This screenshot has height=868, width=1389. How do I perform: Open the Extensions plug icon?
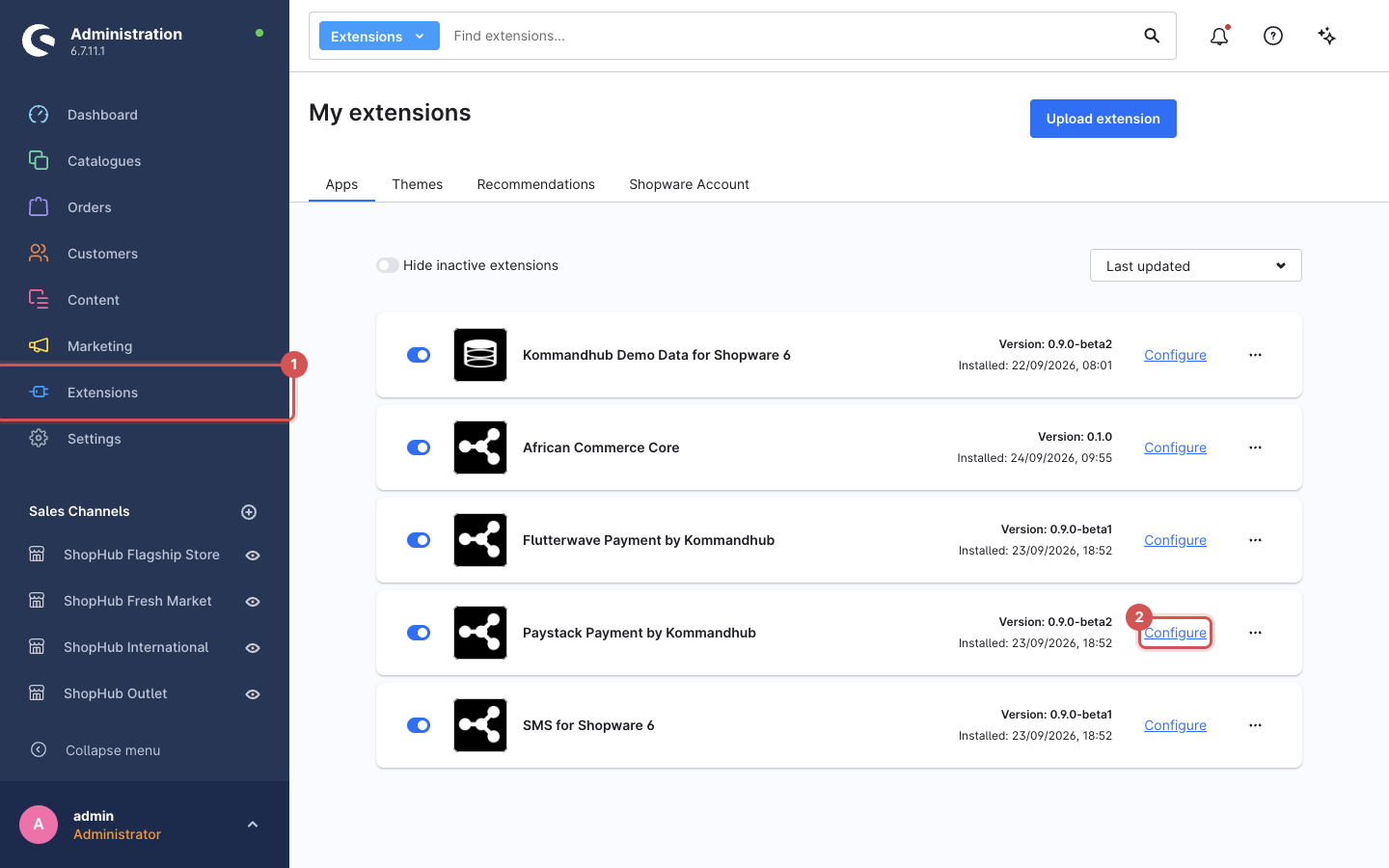(x=39, y=393)
